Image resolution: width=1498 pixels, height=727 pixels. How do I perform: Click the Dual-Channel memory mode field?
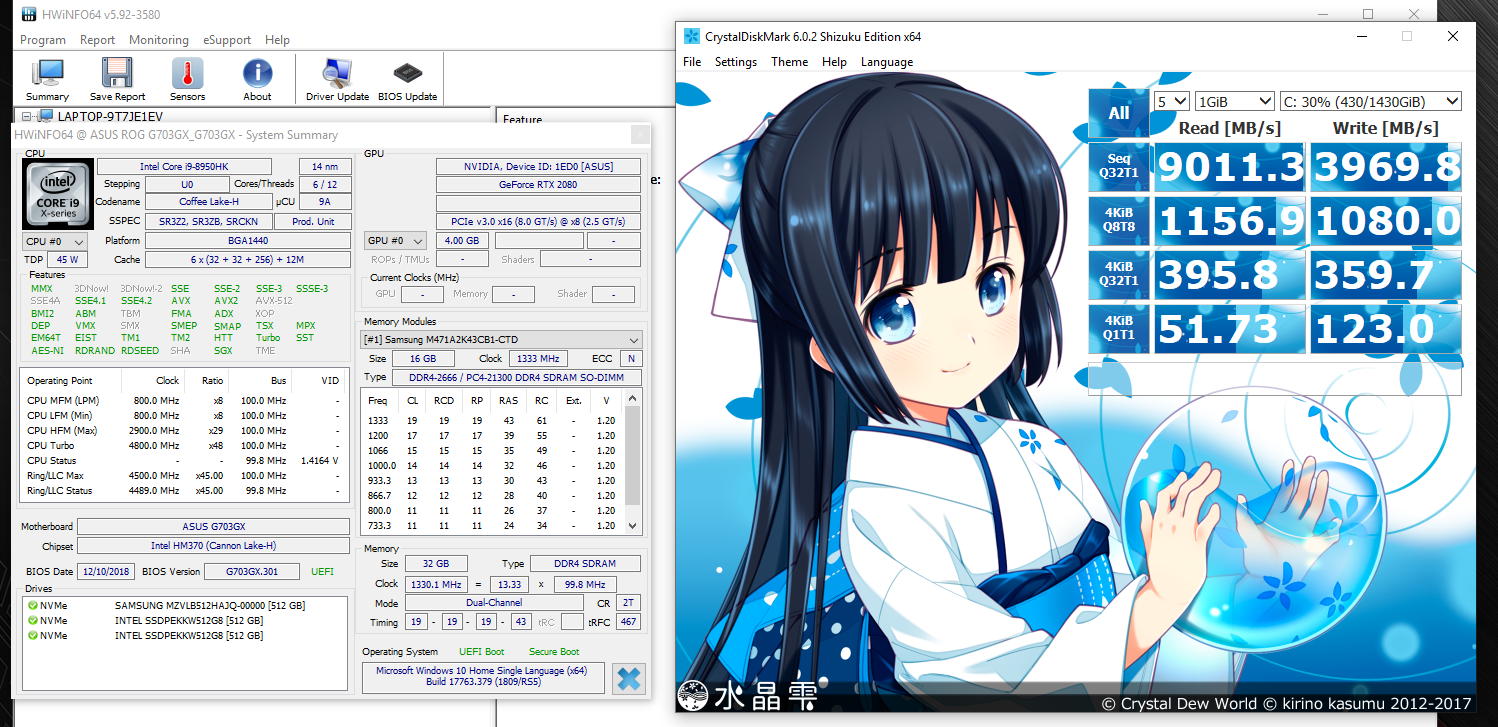pos(494,603)
